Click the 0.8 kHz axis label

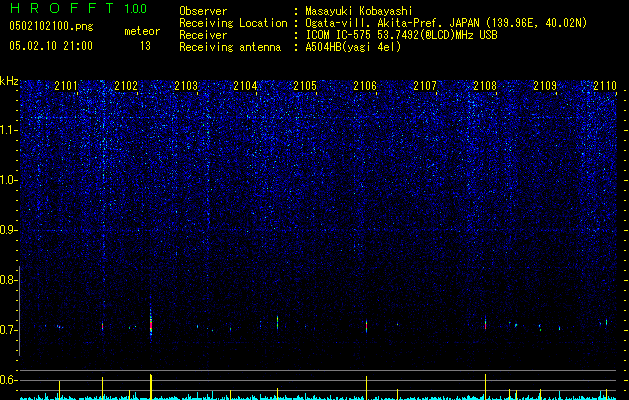[x=8, y=280]
